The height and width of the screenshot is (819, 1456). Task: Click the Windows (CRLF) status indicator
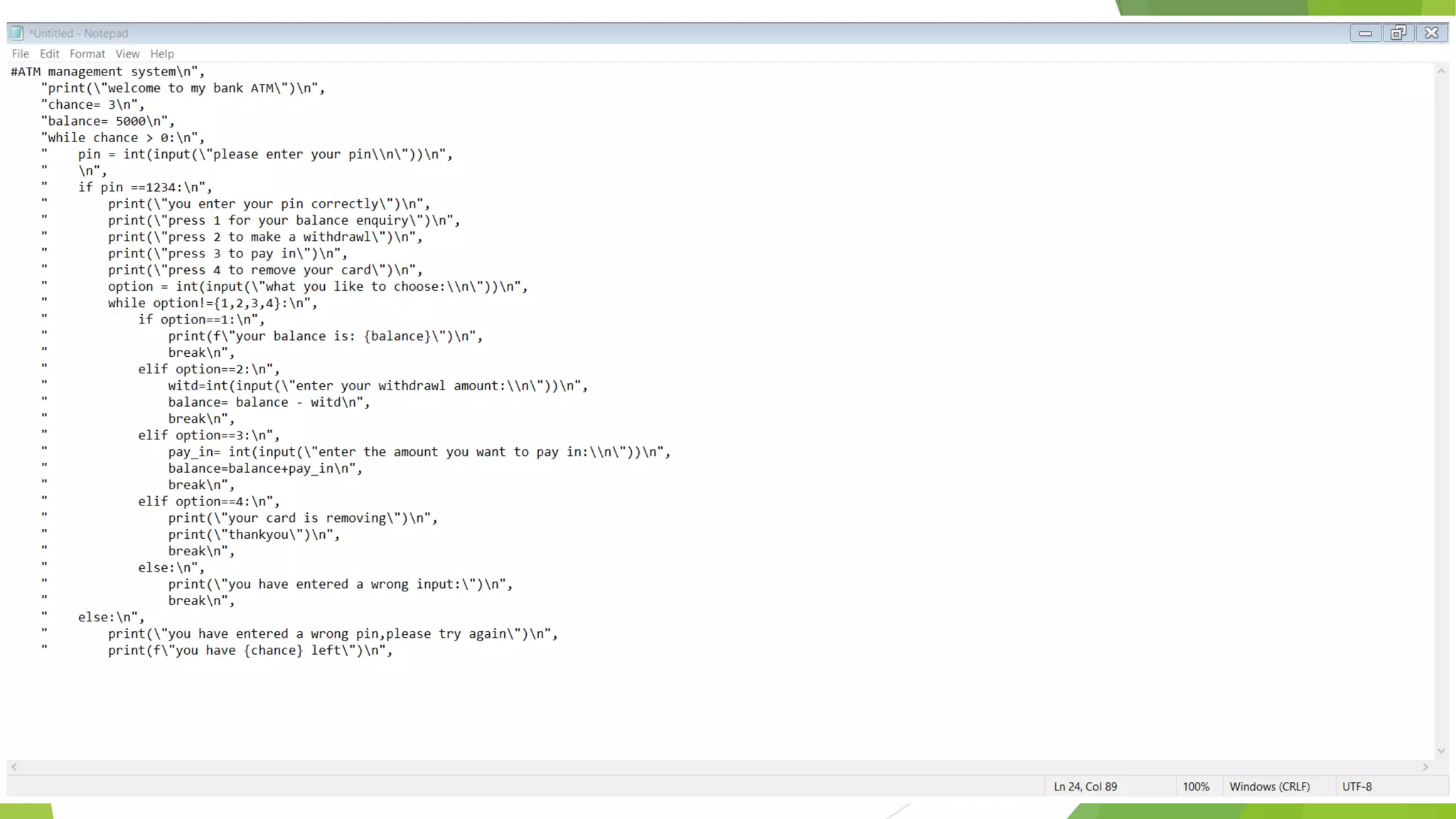pyautogui.click(x=1269, y=786)
